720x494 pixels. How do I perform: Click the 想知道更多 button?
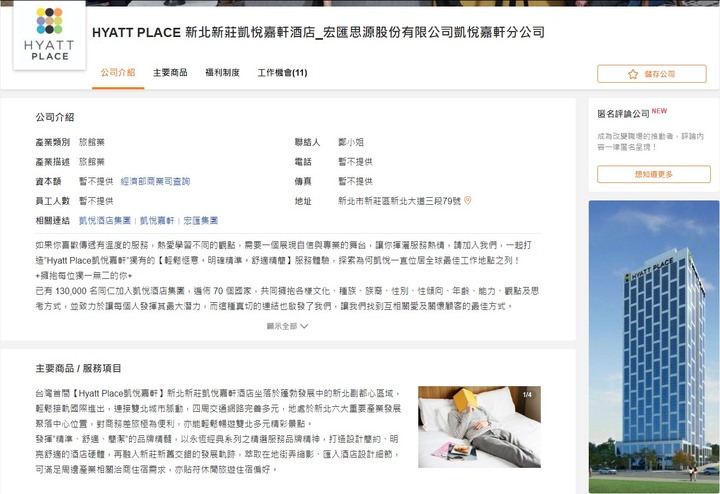[x=653, y=174]
